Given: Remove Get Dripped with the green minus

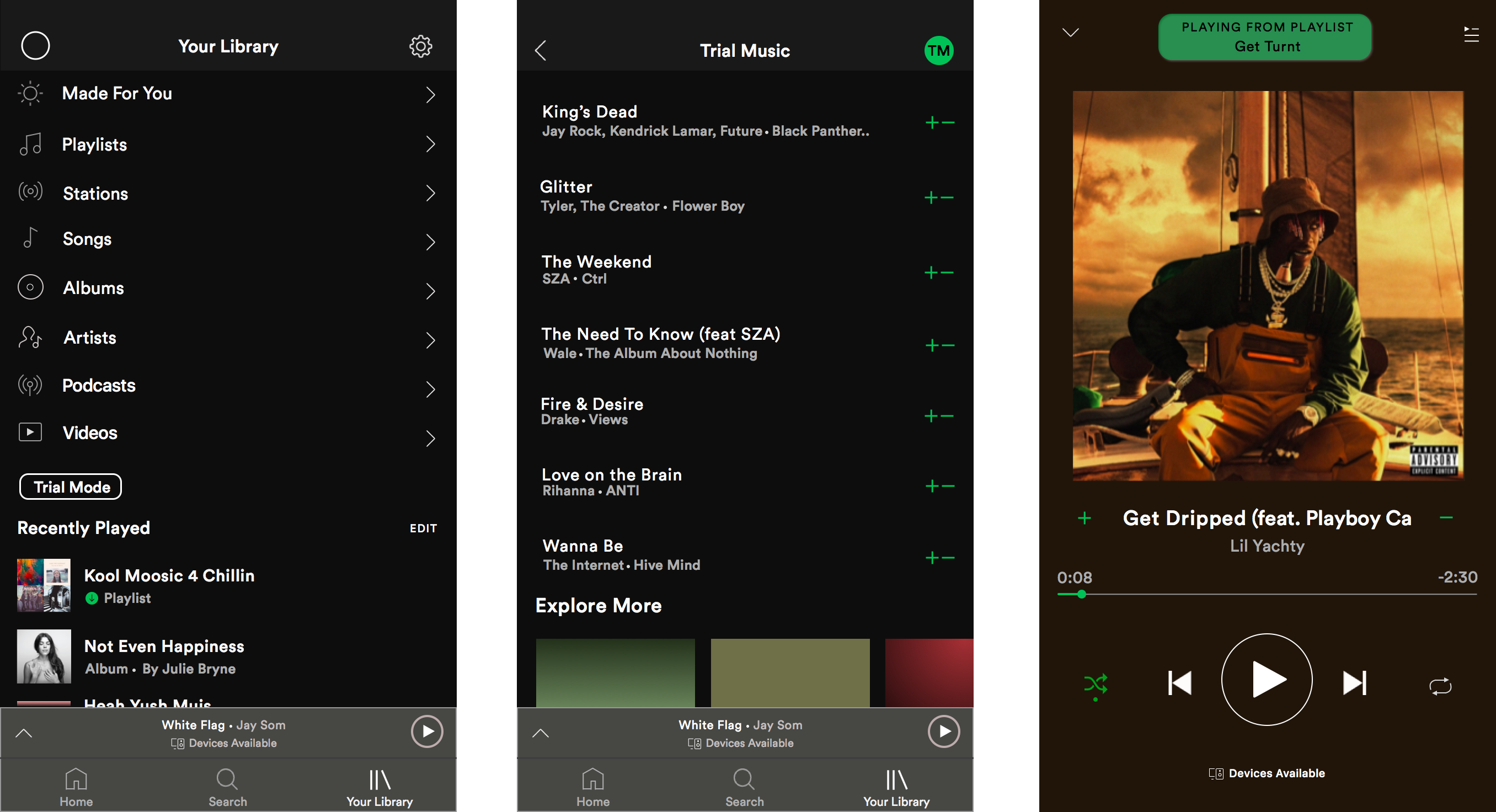Looking at the screenshot, I should coord(1446,517).
